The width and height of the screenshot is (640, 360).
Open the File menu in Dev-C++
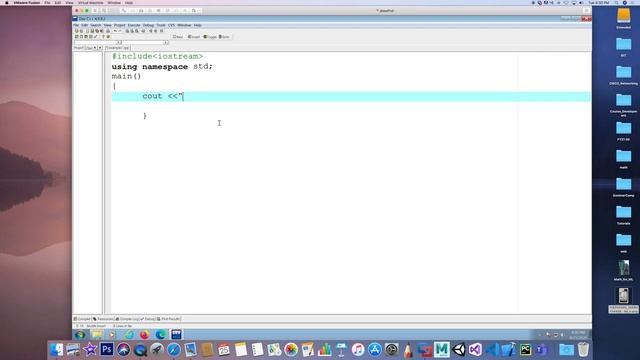[76, 25]
